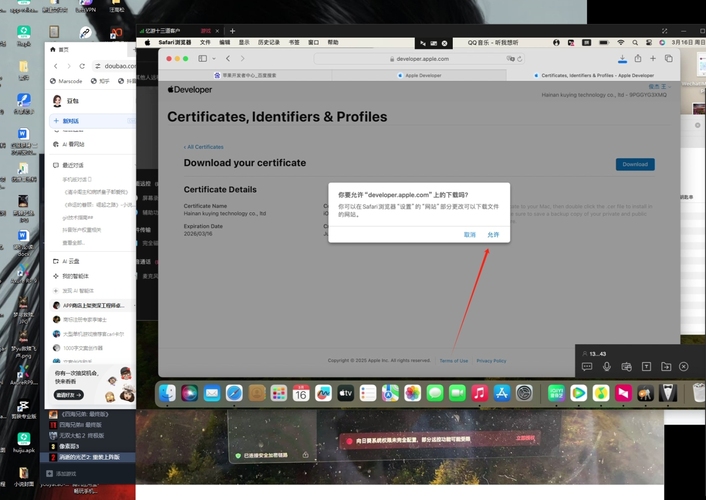Launch Siri from the Dock
Screen dimensions: 706x500
pos(190,393)
